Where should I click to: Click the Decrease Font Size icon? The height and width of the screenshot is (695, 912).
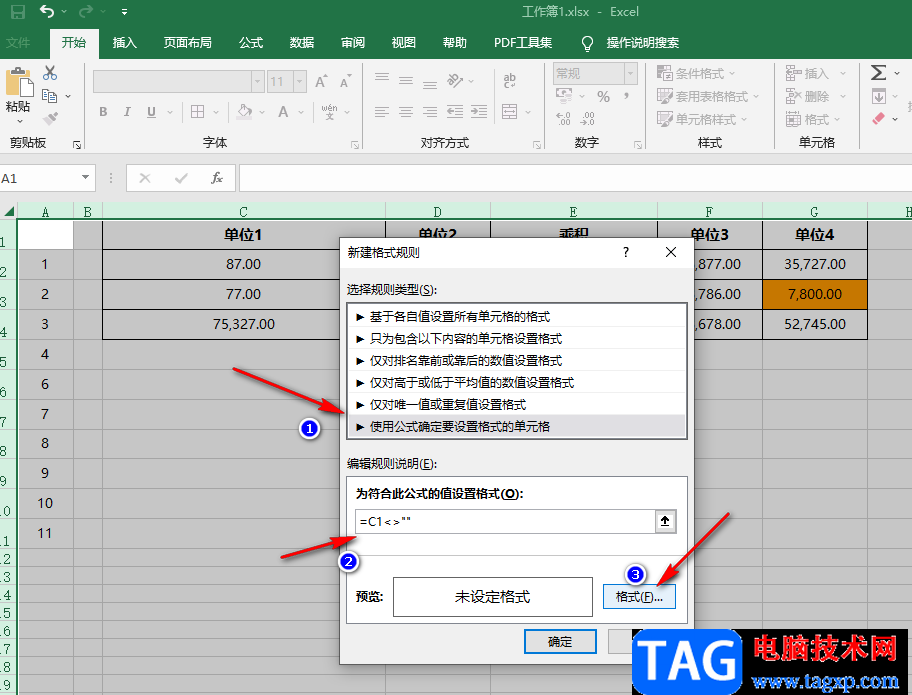(345, 81)
